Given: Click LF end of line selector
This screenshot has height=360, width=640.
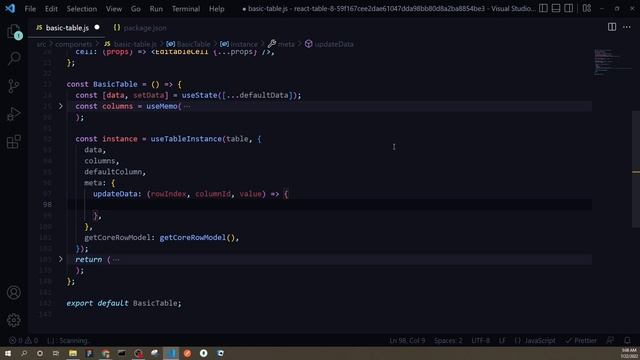Looking at the screenshot, I should coord(502,340).
